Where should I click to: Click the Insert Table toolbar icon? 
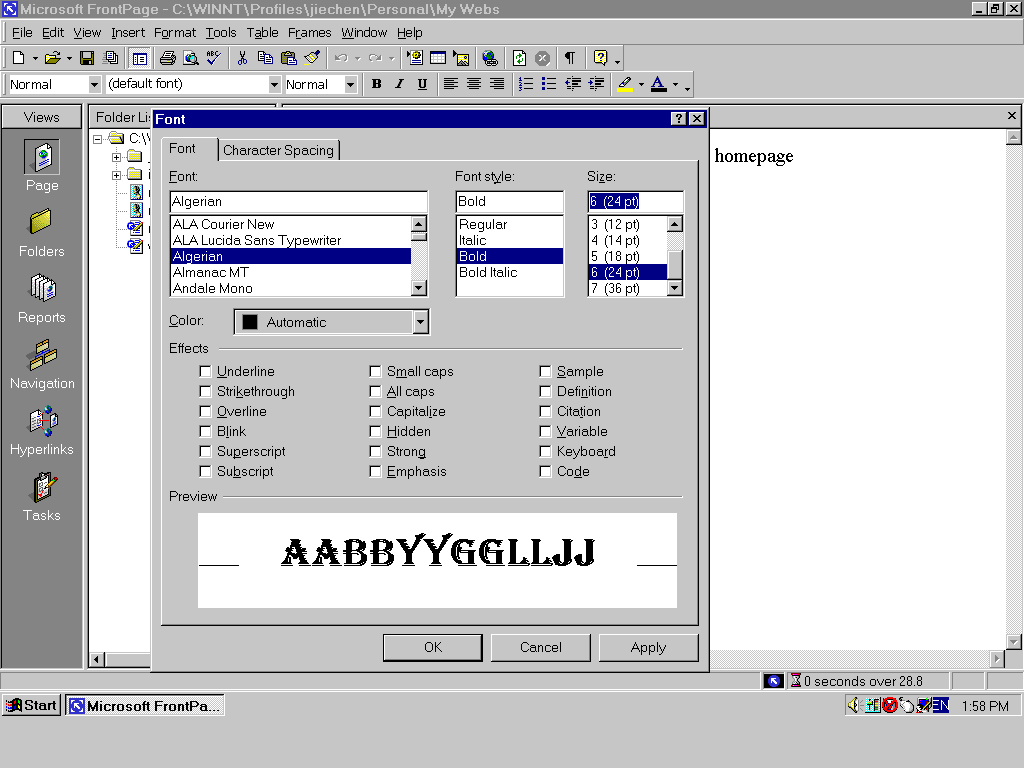click(437, 58)
